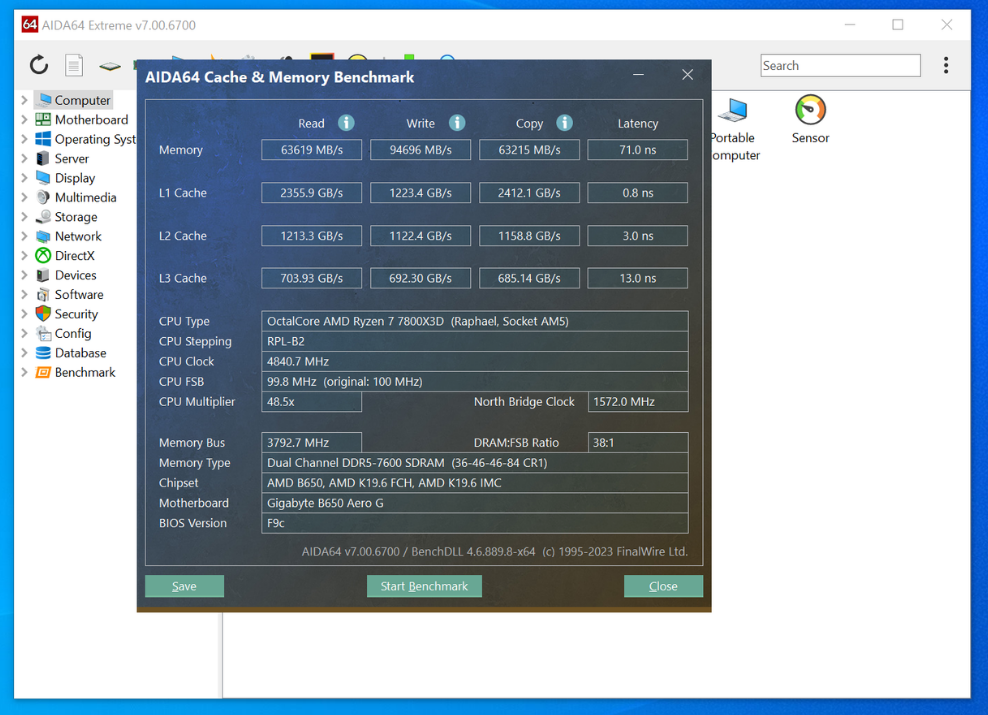Click the Close button in benchmark dialog
Screen dimensions: 988x715
[663, 586]
